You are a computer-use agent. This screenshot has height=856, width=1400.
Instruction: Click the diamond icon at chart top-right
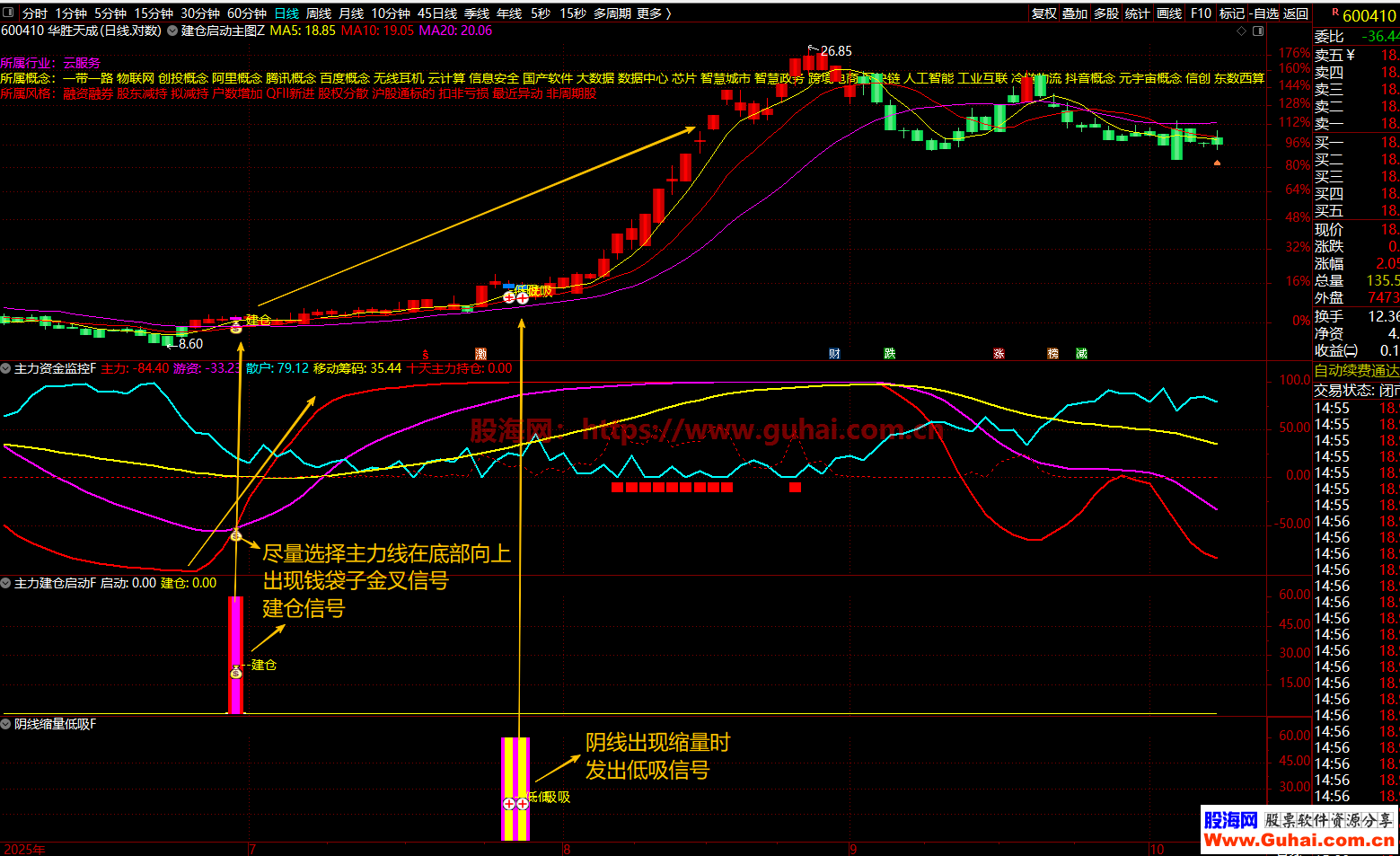[x=1242, y=31]
